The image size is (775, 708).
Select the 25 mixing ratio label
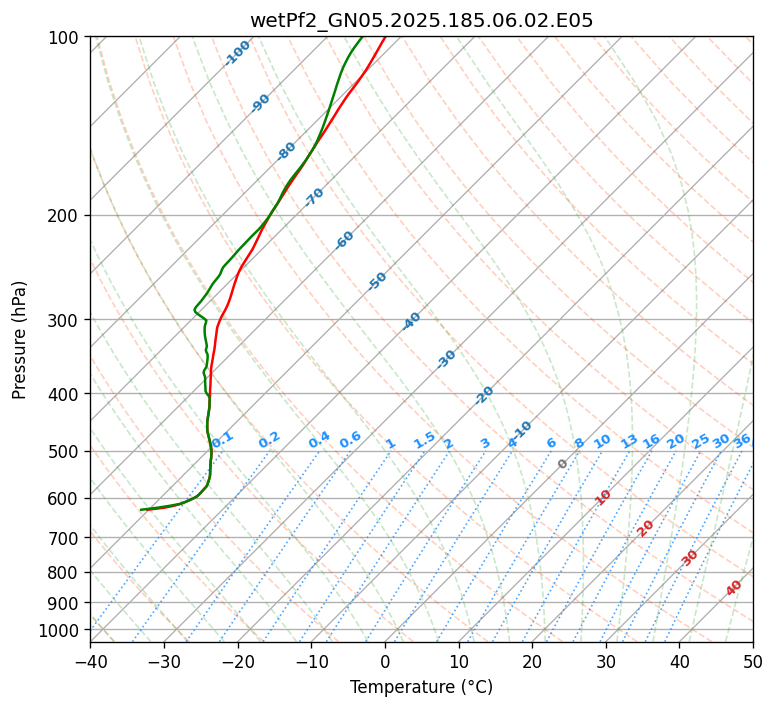pos(700,441)
